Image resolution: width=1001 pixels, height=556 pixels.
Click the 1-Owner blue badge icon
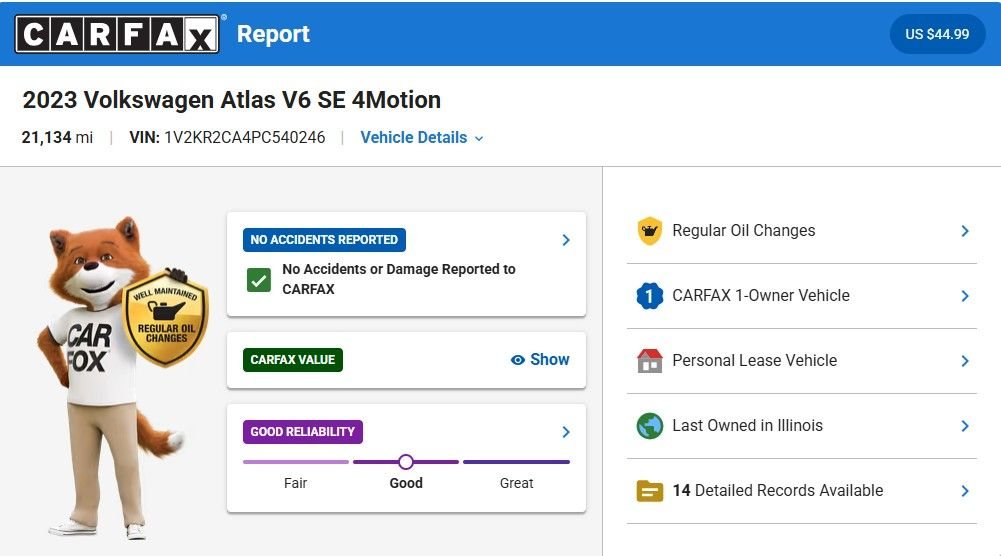click(650, 296)
